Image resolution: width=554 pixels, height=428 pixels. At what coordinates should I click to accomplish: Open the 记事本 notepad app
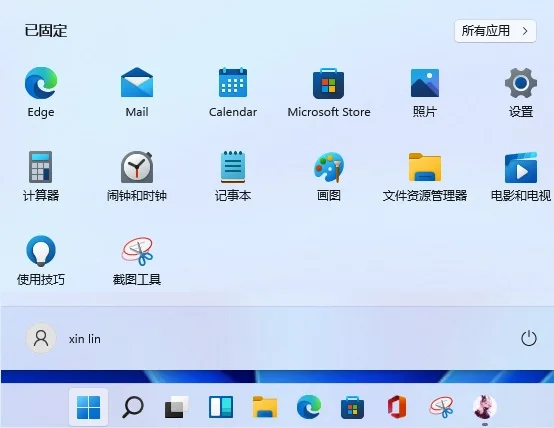tap(233, 176)
